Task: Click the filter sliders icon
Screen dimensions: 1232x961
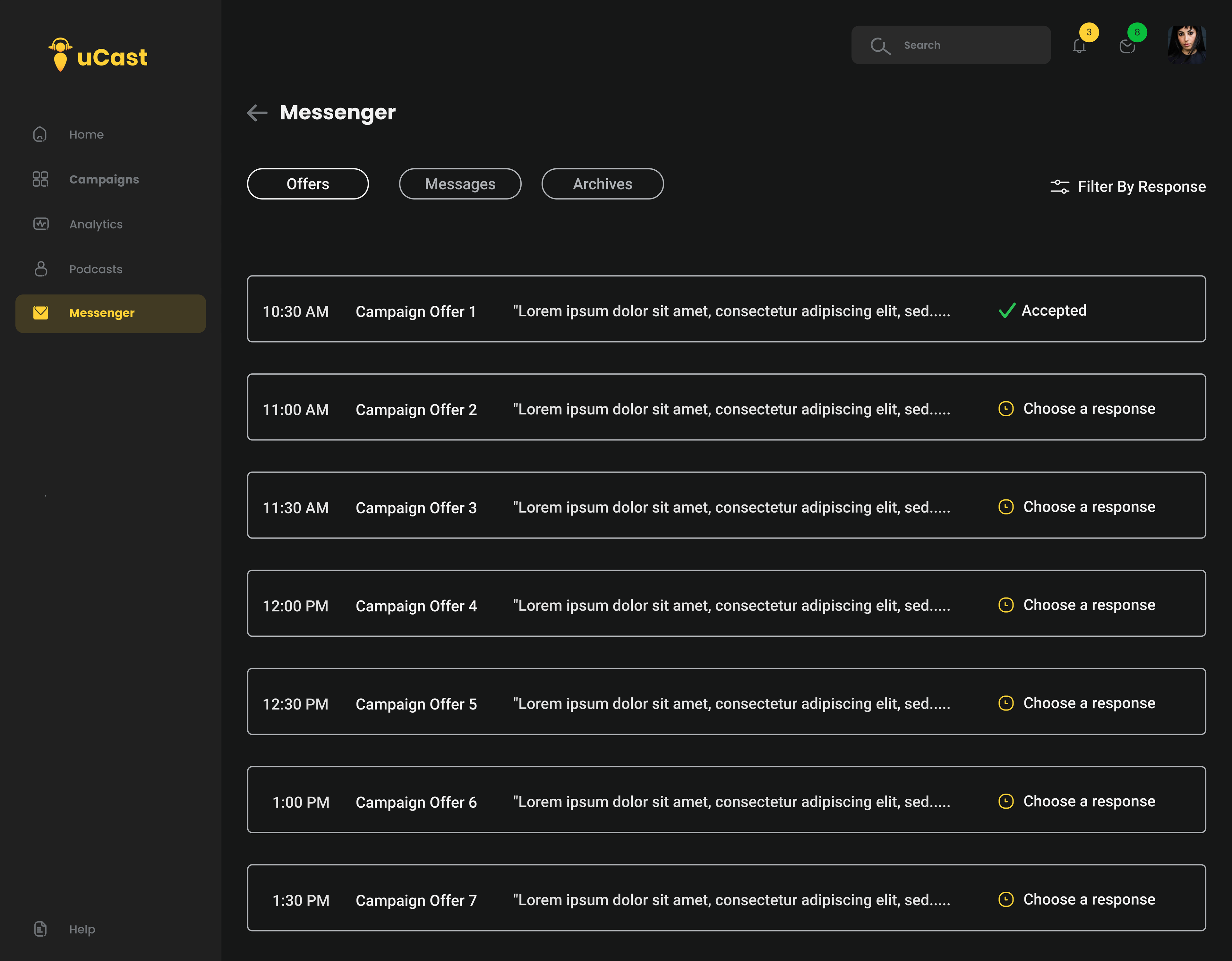Action: point(1060,187)
